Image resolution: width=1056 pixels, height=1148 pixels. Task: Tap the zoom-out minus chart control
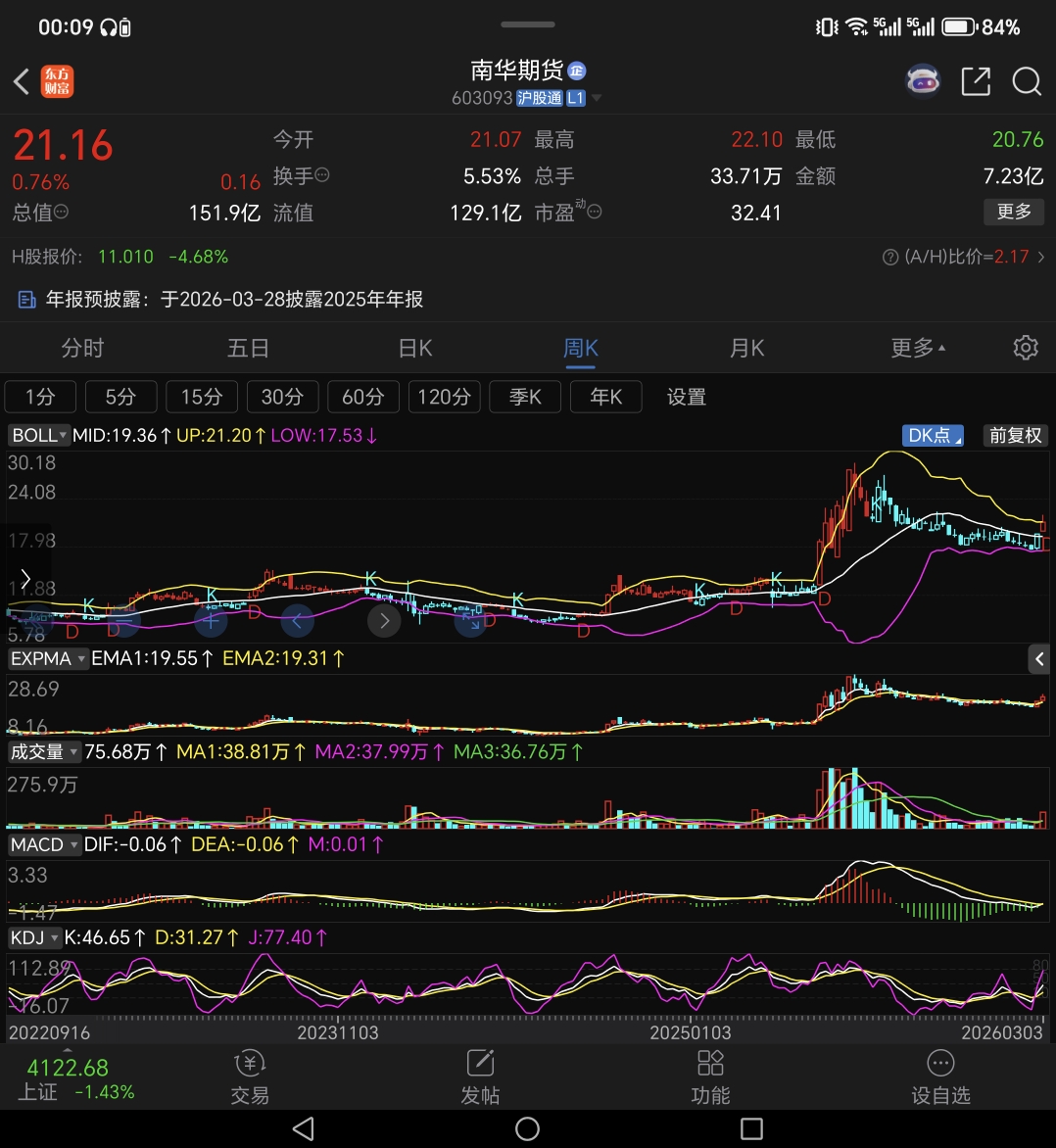(x=123, y=622)
